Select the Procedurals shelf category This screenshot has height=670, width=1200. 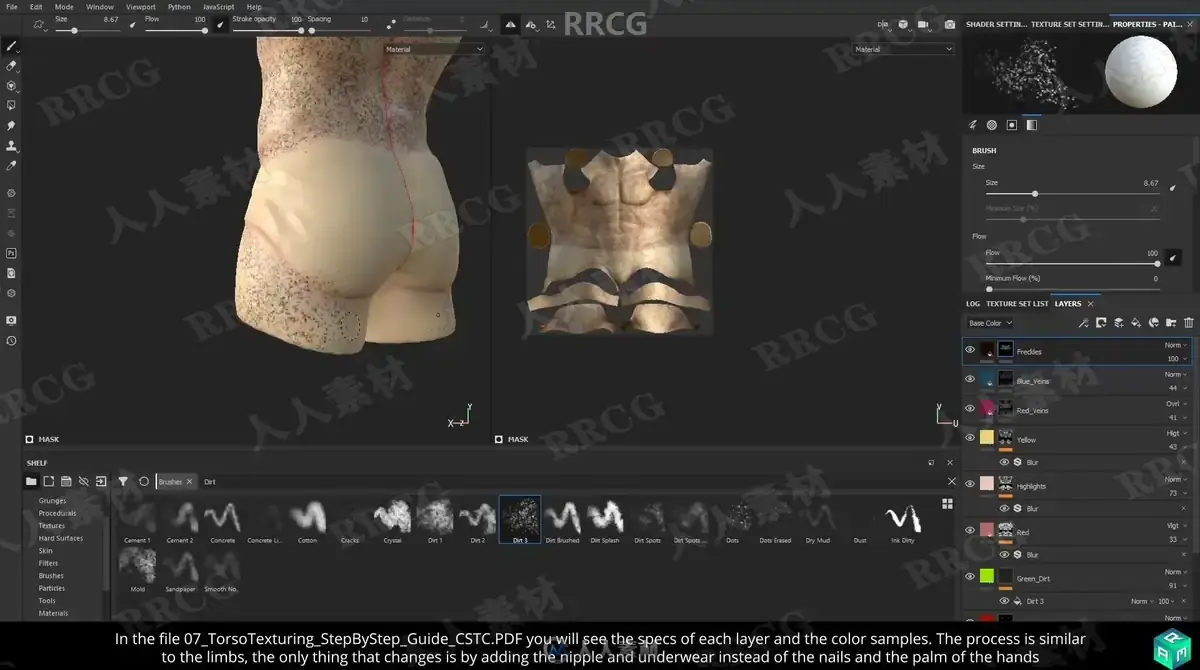click(x=57, y=513)
